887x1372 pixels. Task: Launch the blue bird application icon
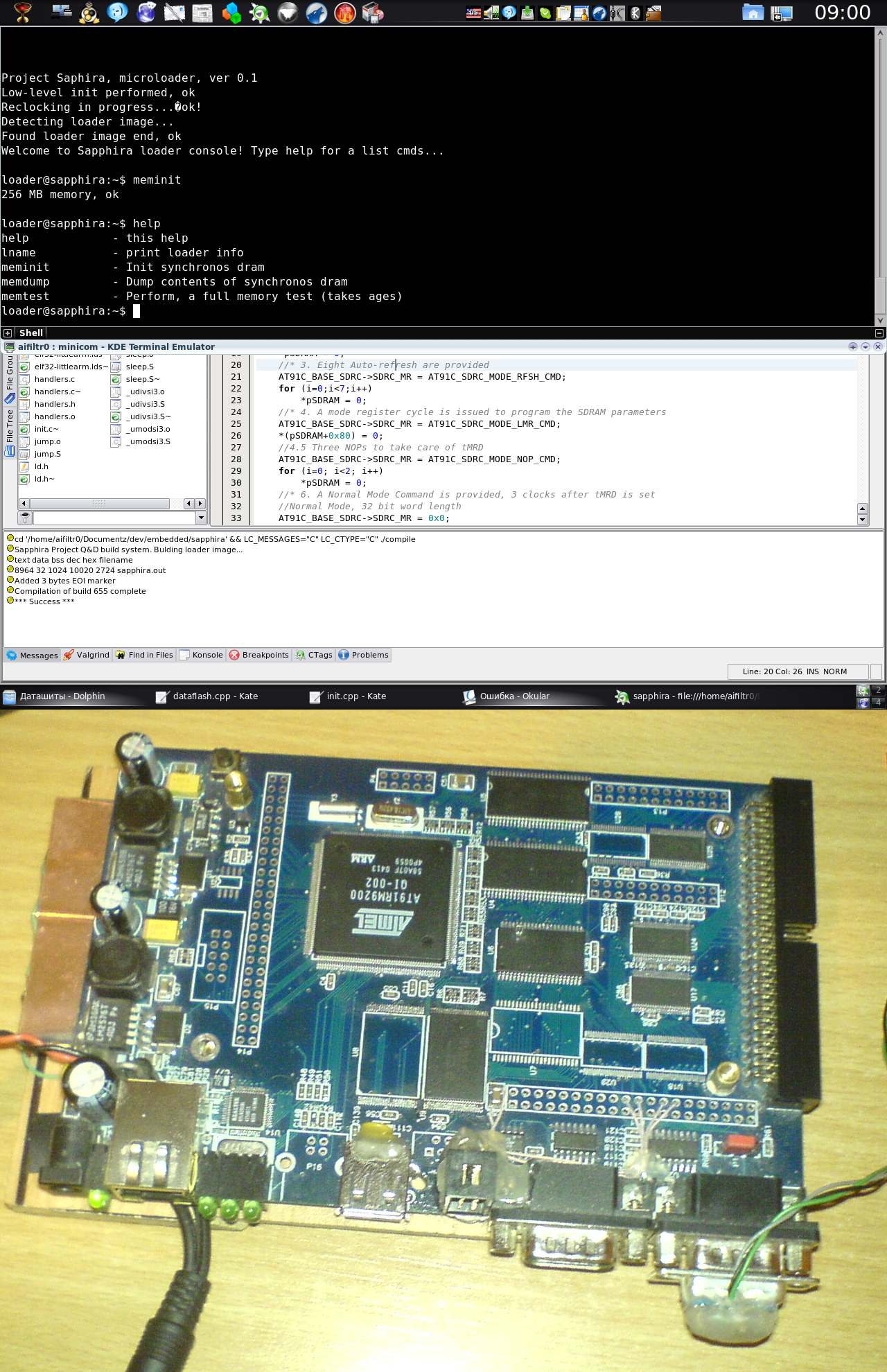316,12
